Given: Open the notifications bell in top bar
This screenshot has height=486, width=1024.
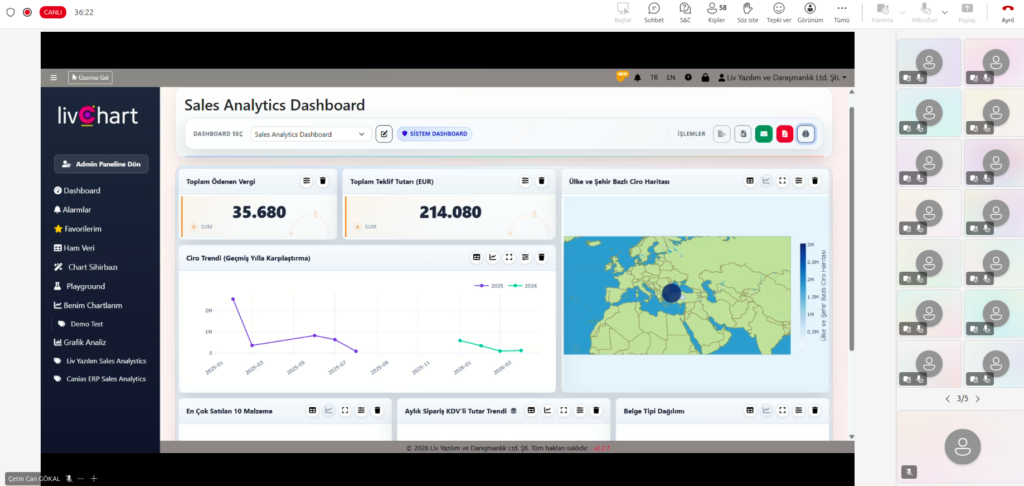Looking at the screenshot, I should (x=637, y=78).
